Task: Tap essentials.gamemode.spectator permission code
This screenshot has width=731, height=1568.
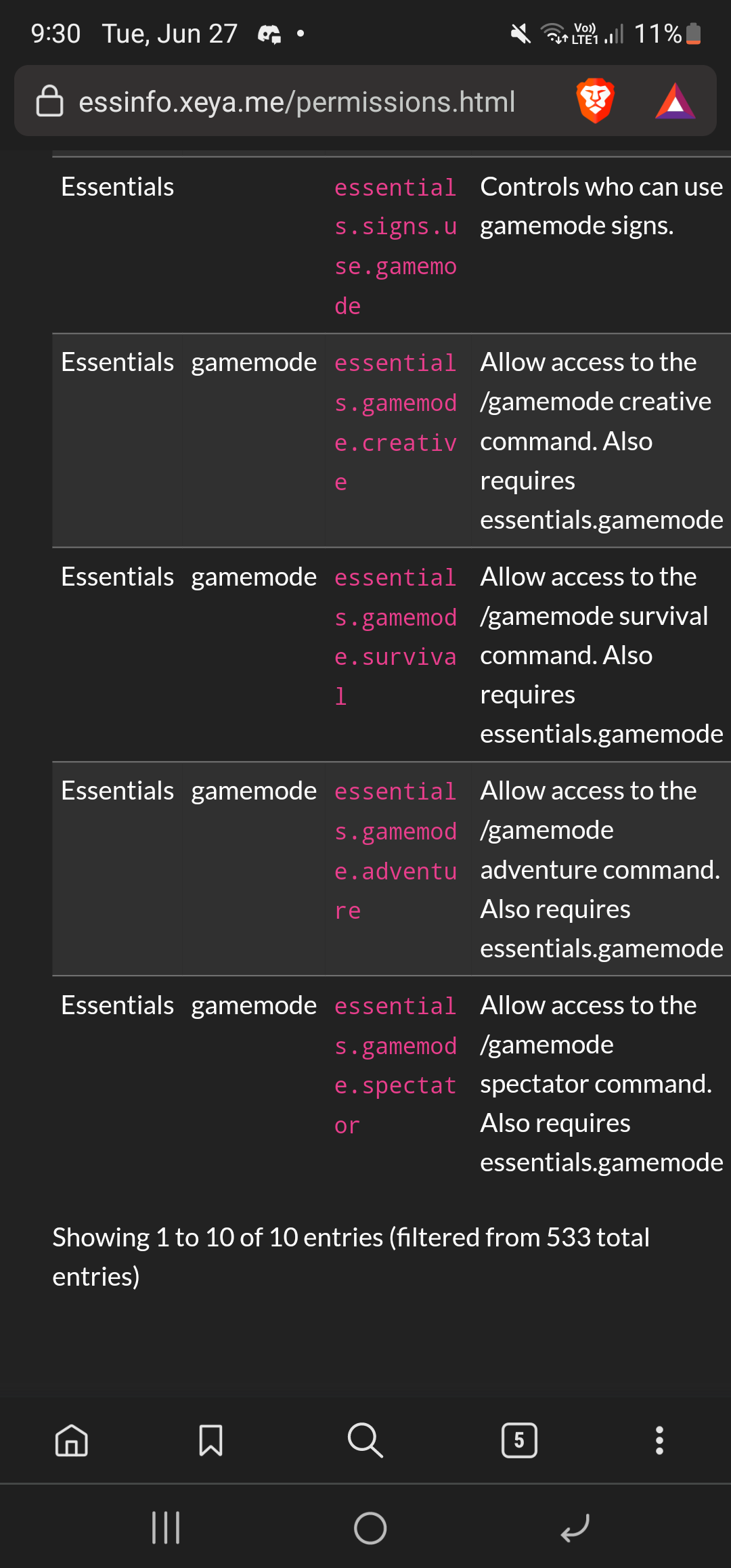Action: 395,1065
